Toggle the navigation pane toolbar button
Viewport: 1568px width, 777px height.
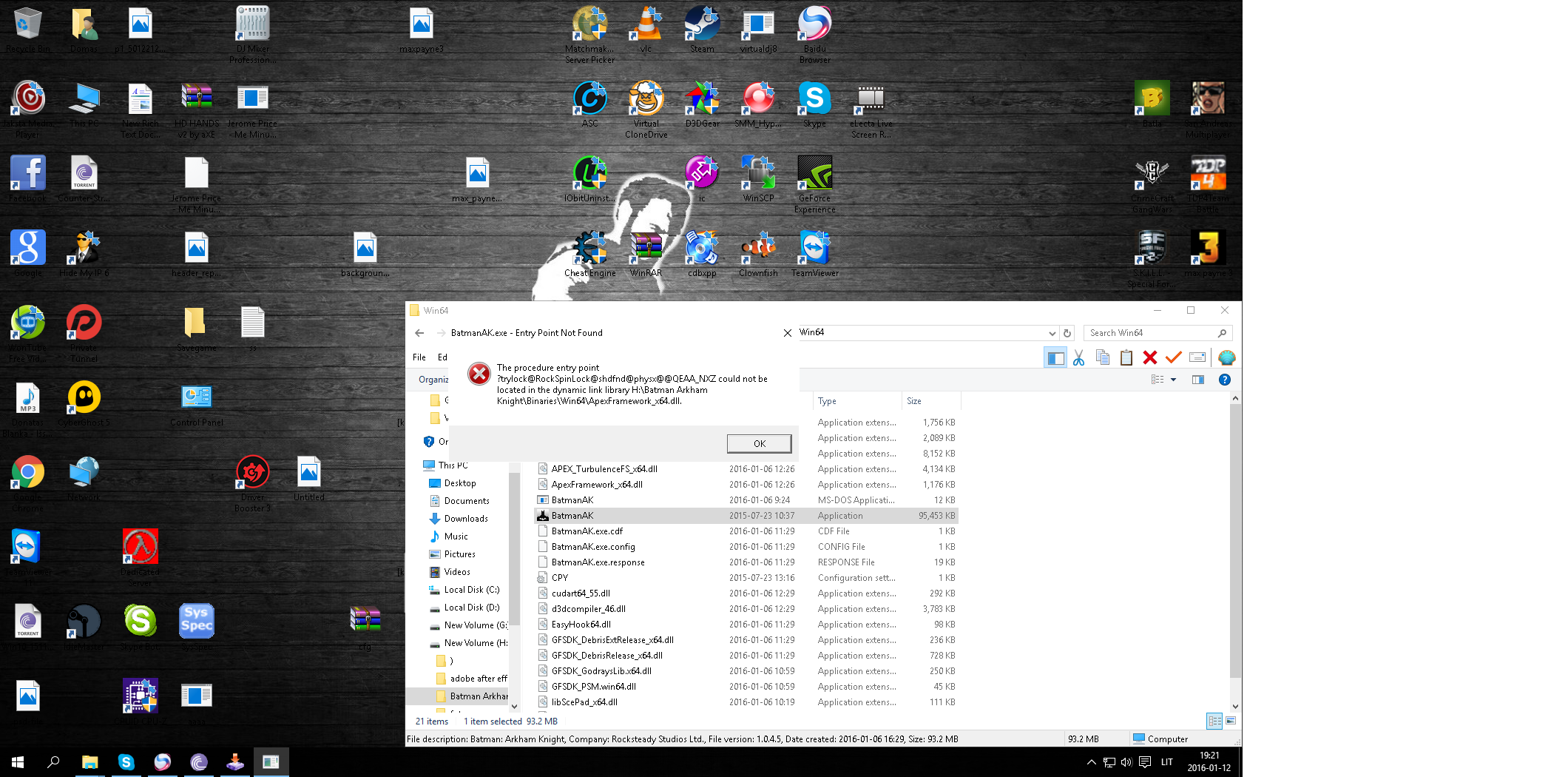click(1055, 358)
